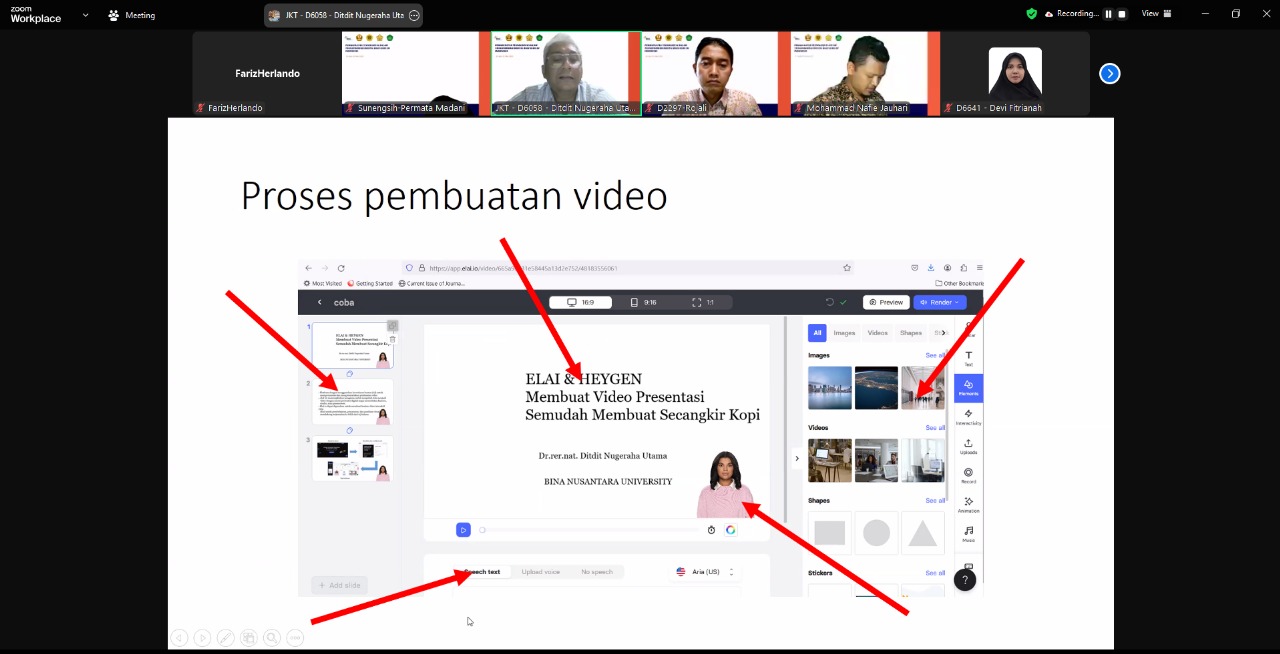Stop the Zoom recording

click(1122, 14)
